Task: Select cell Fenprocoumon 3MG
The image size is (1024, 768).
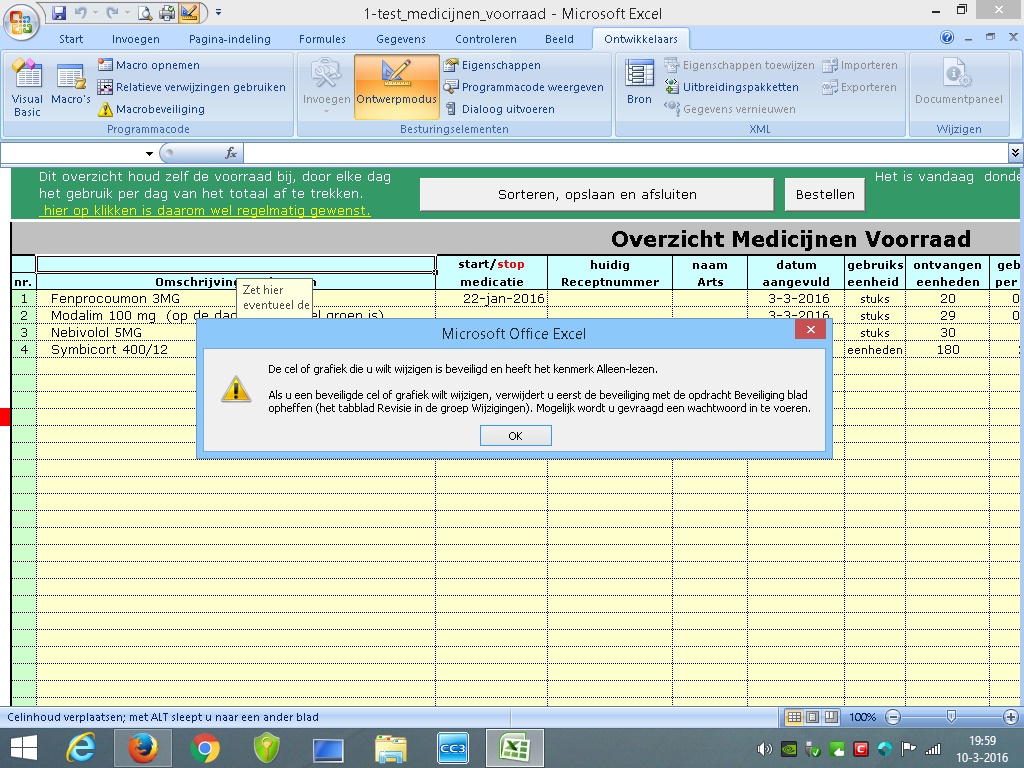Action: [x=236, y=298]
